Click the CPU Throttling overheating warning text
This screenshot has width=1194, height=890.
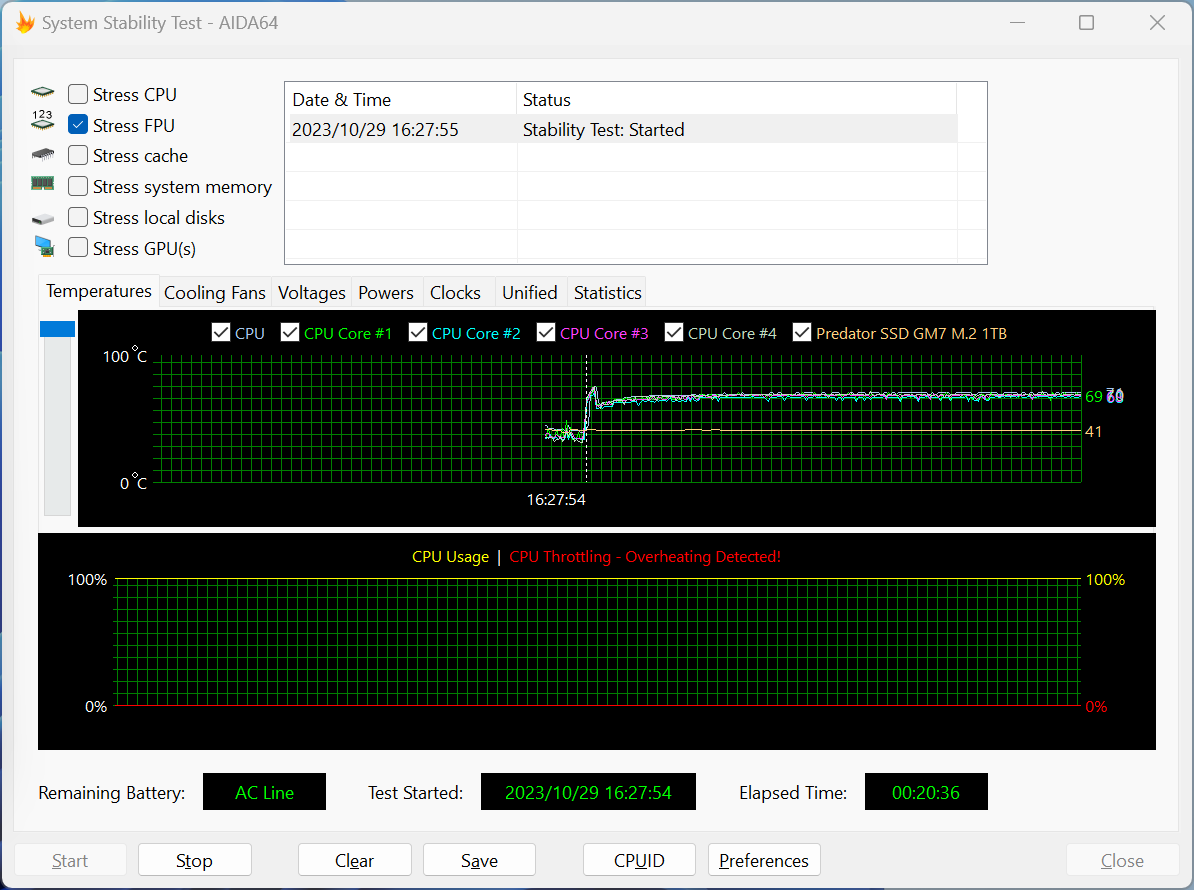[x=645, y=557]
